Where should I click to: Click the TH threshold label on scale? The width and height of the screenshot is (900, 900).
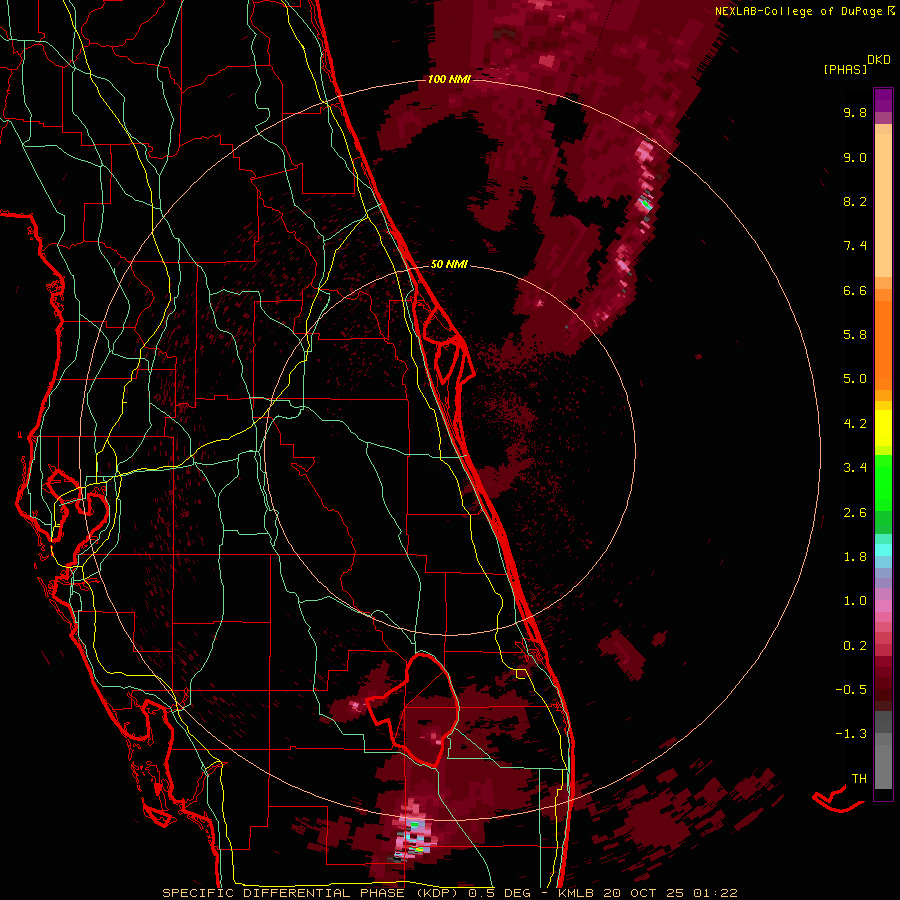pos(859,779)
